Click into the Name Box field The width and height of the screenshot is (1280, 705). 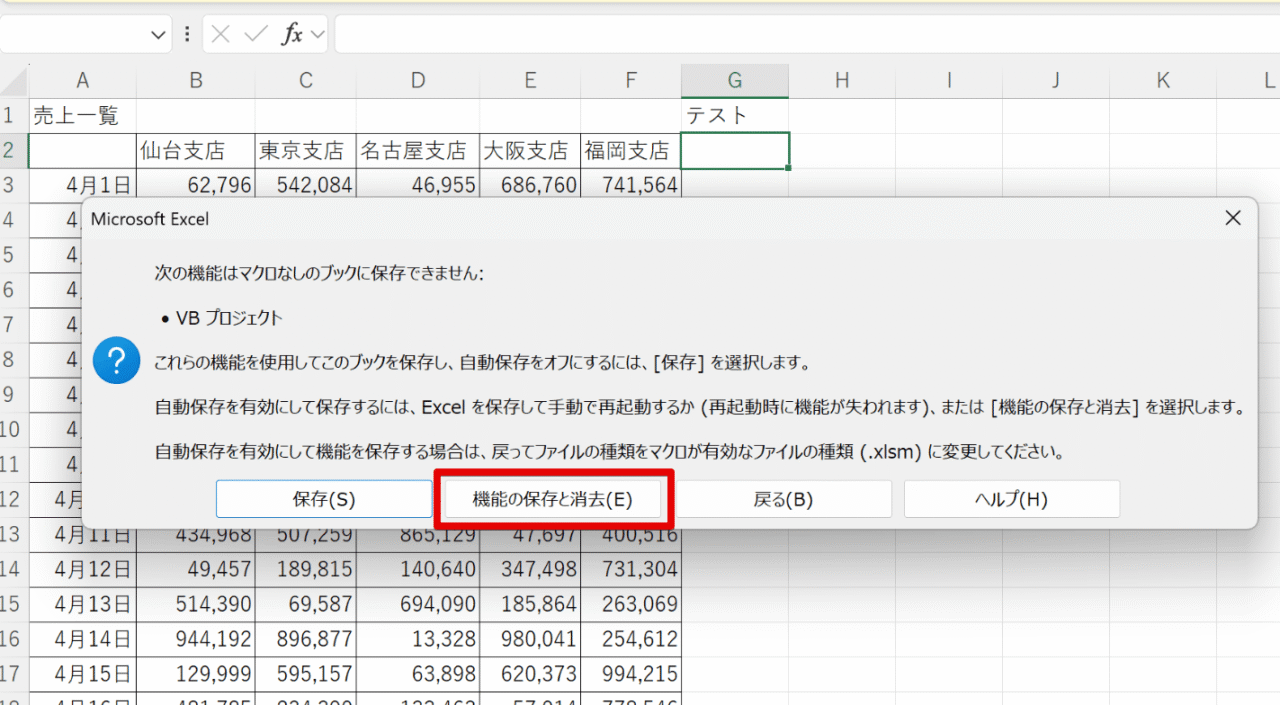(x=75, y=34)
